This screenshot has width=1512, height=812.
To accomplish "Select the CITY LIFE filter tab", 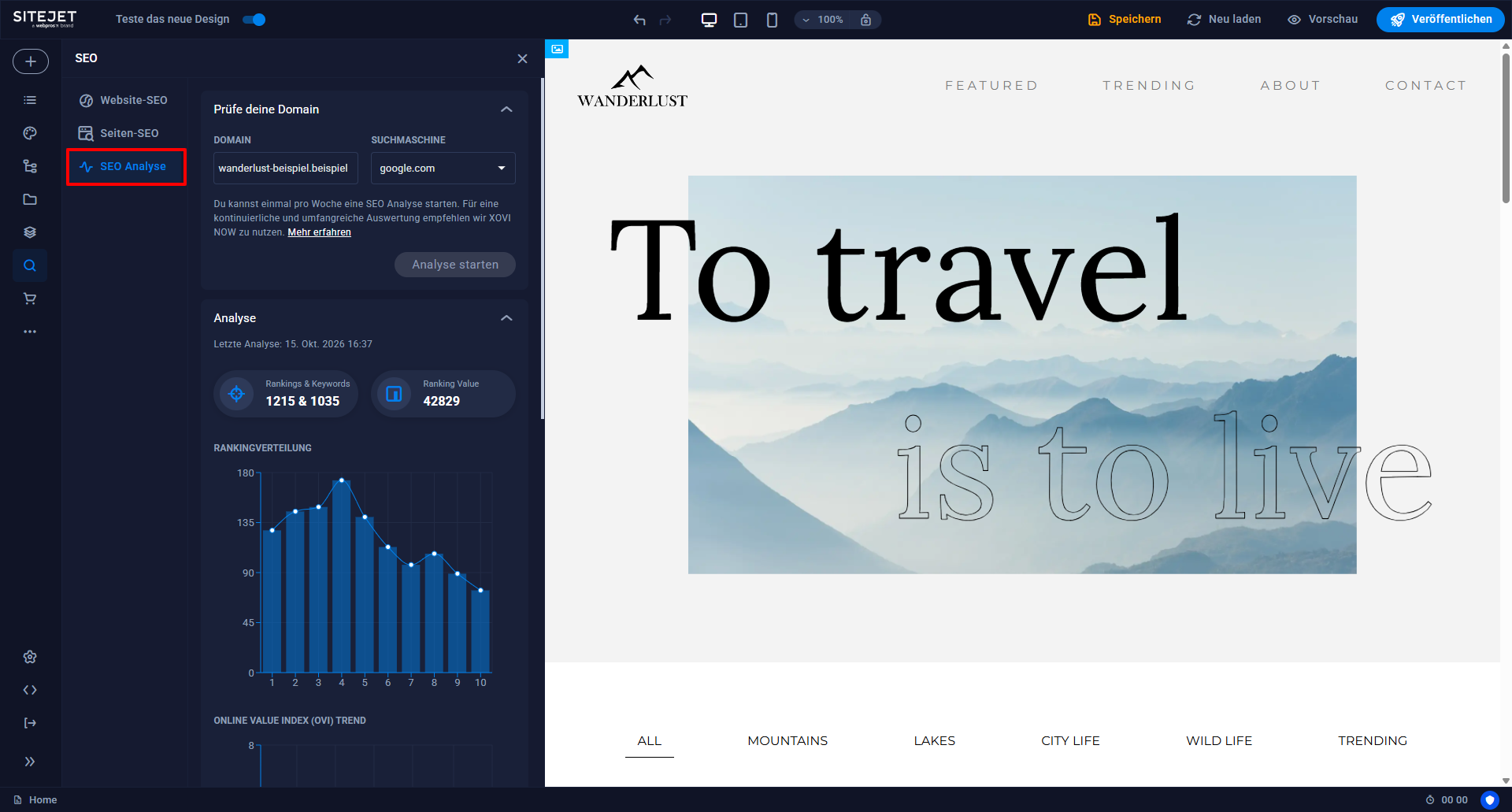I will 1070,740.
